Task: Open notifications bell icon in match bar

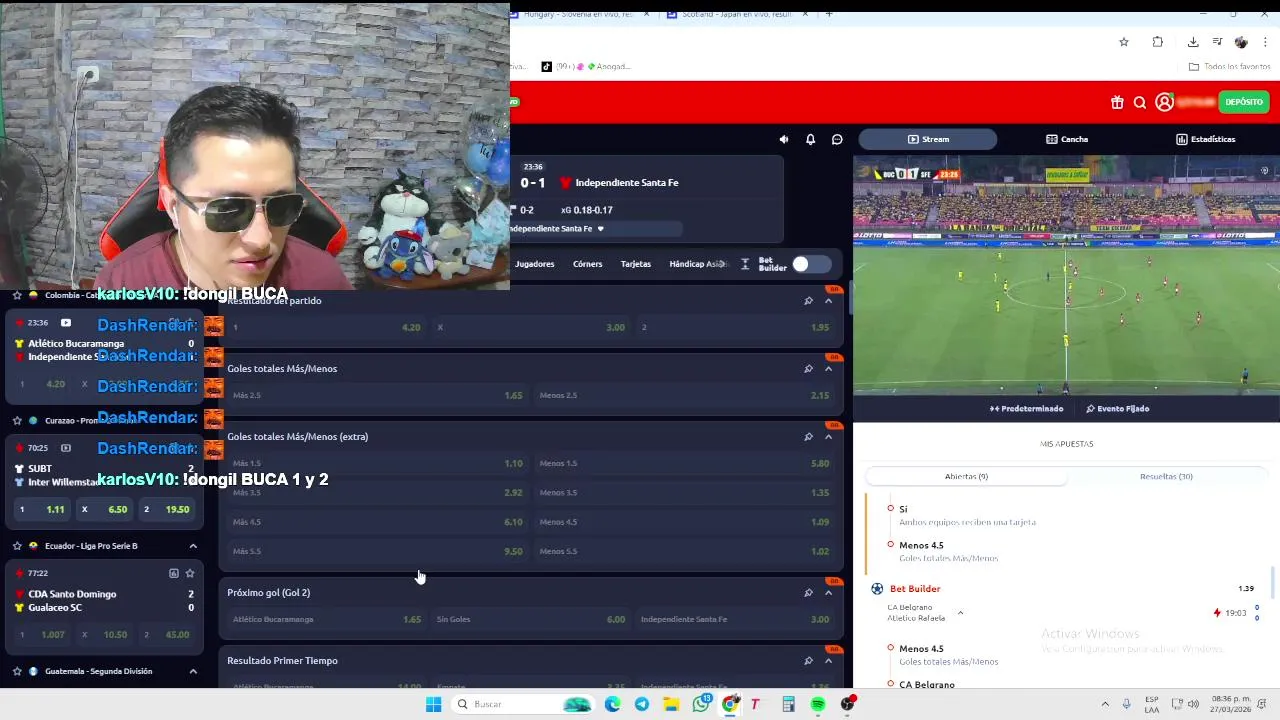Action: click(810, 139)
